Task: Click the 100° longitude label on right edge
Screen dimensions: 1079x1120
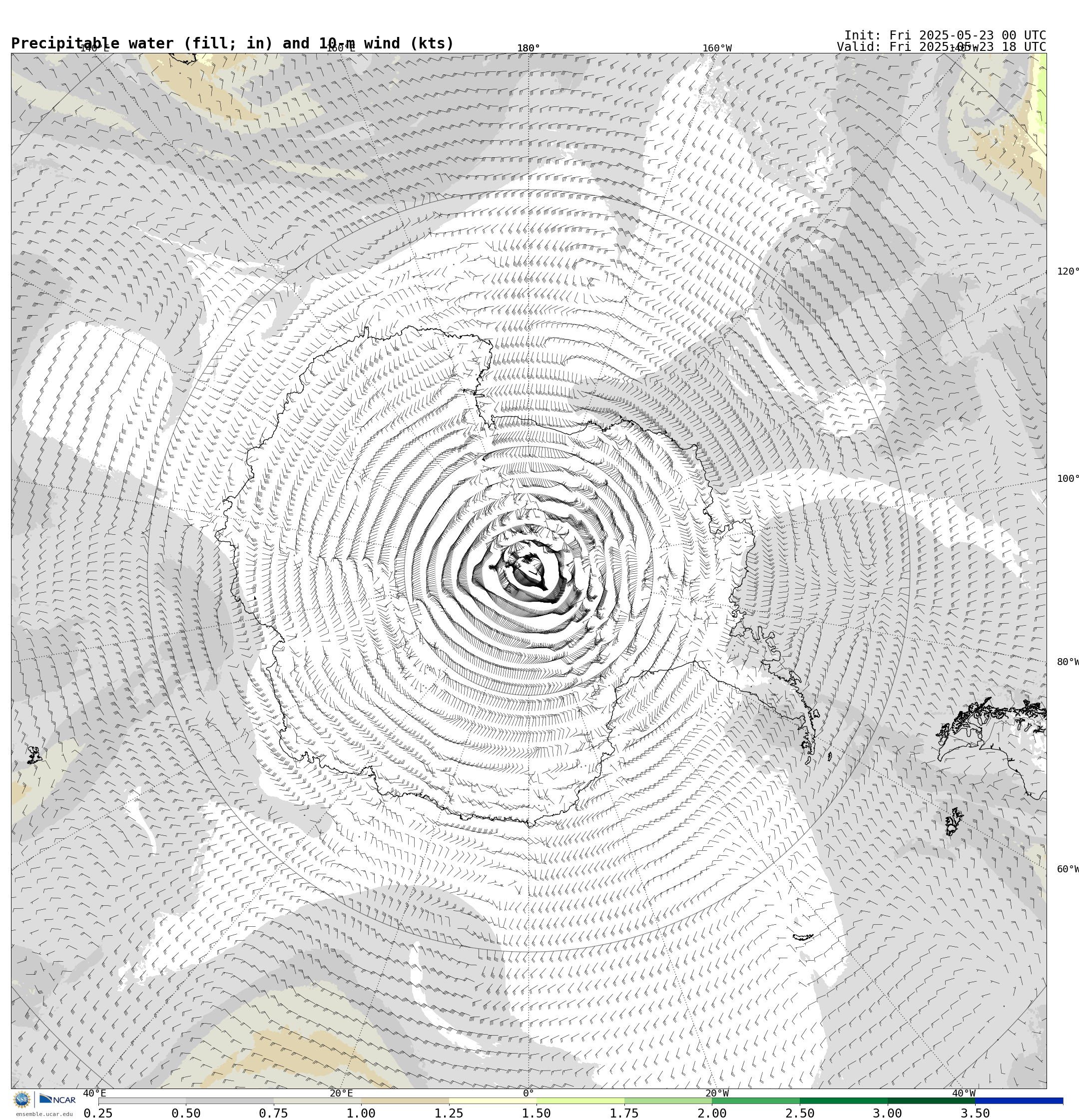Action: tap(1068, 478)
